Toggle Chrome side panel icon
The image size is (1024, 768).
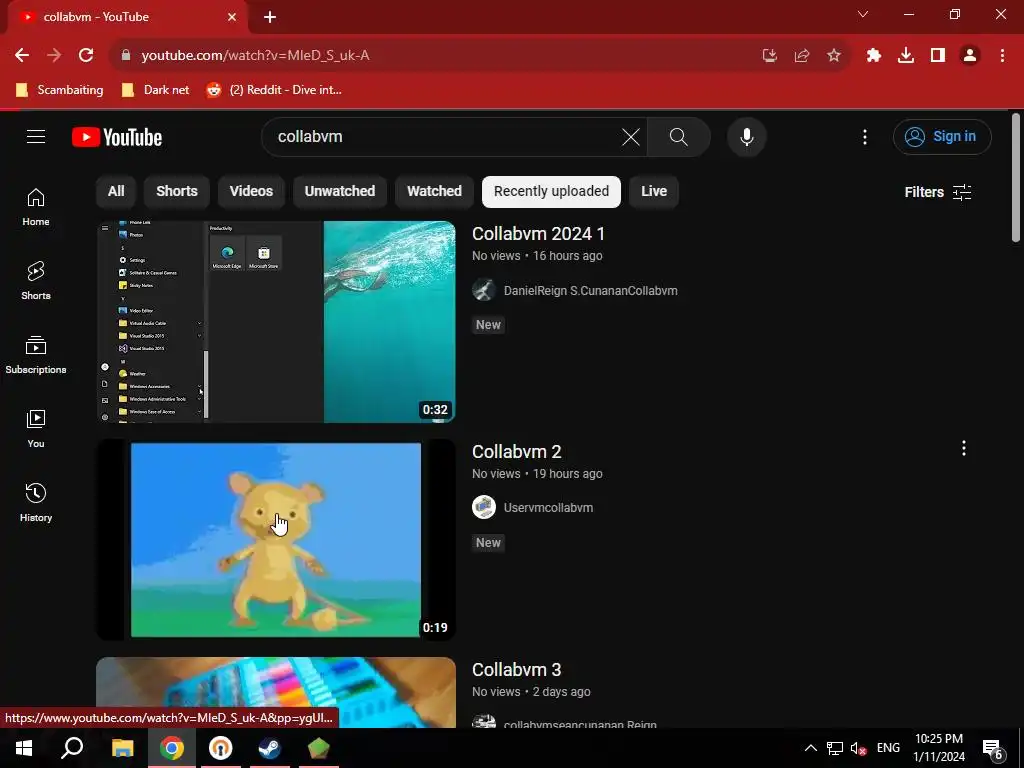coord(938,56)
